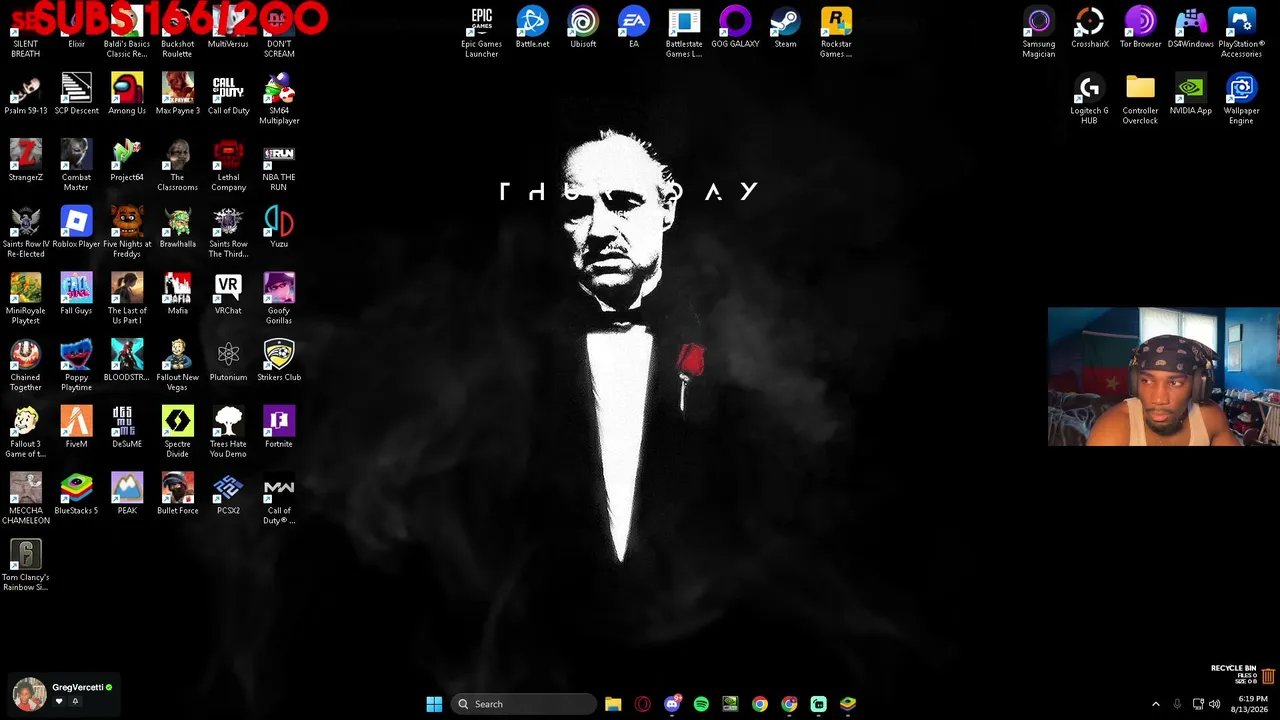Select the Strikers Club desktop icon
Viewport: 1280px width, 720px height.
279,361
